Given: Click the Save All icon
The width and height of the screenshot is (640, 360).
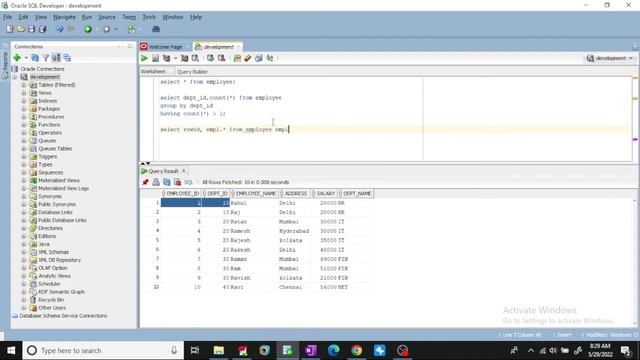Looking at the screenshot, I should [42, 29].
